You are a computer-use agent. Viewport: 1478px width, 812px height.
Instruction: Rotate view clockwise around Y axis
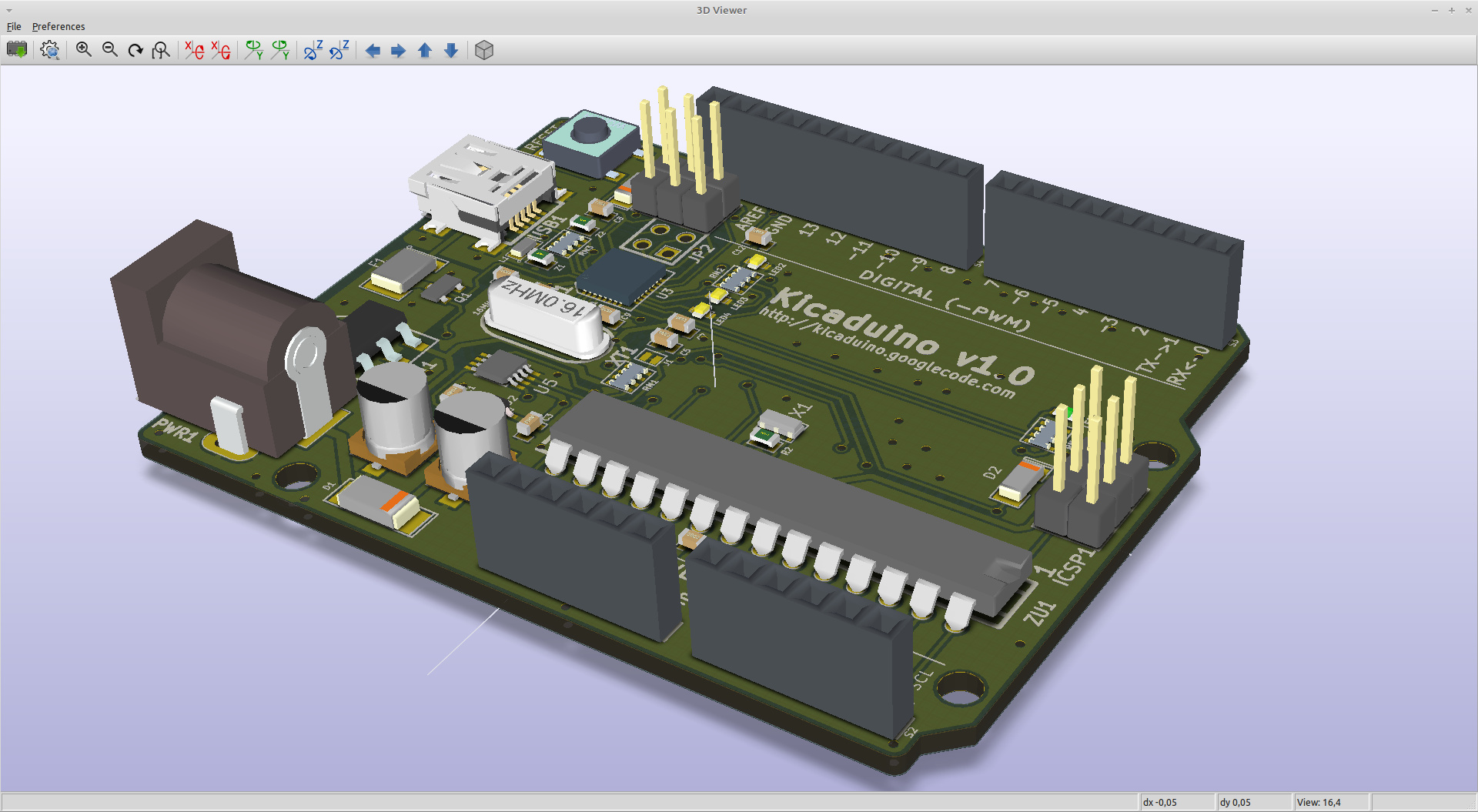[254, 50]
